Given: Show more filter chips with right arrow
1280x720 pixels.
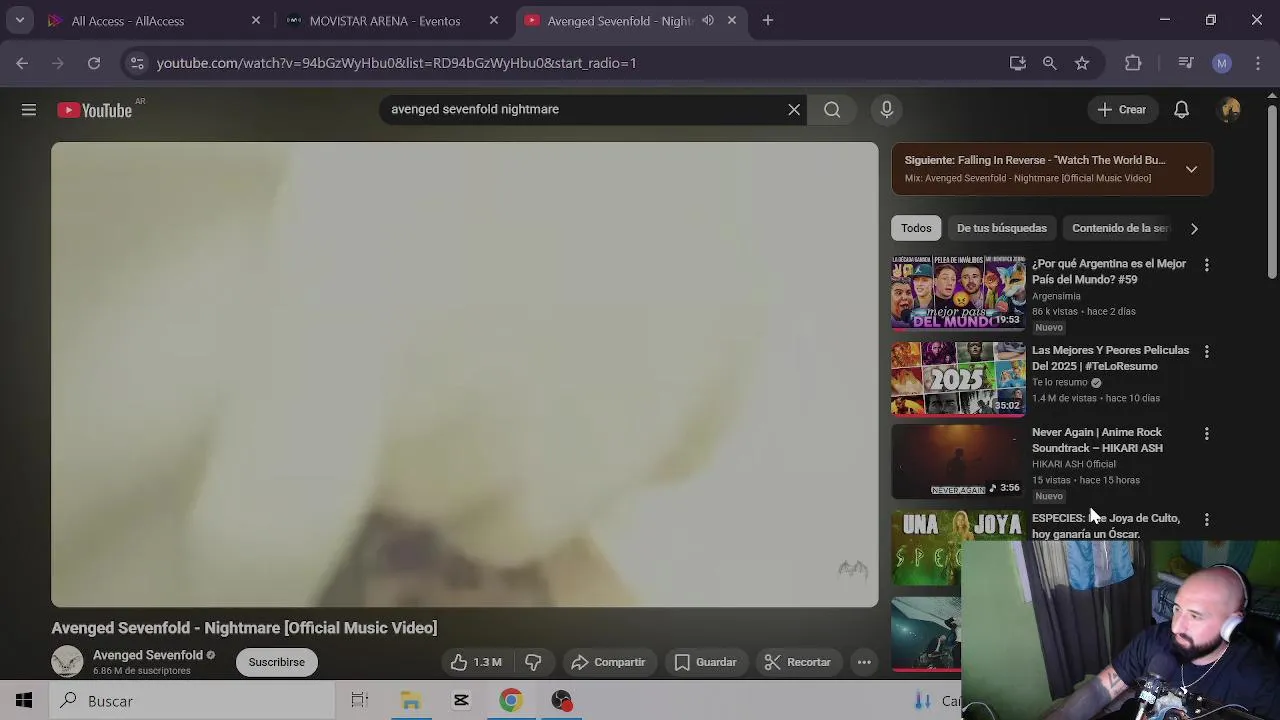Looking at the screenshot, I should click(x=1194, y=229).
